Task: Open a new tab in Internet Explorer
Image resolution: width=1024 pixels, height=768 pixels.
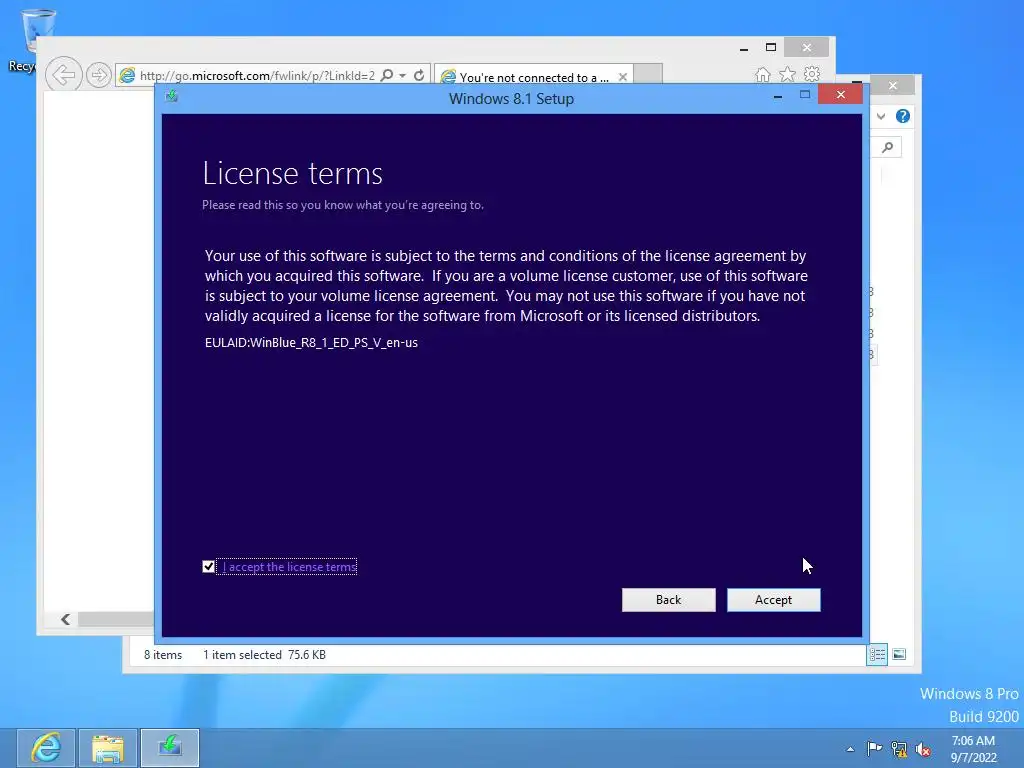Action: pyautogui.click(x=648, y=74)
